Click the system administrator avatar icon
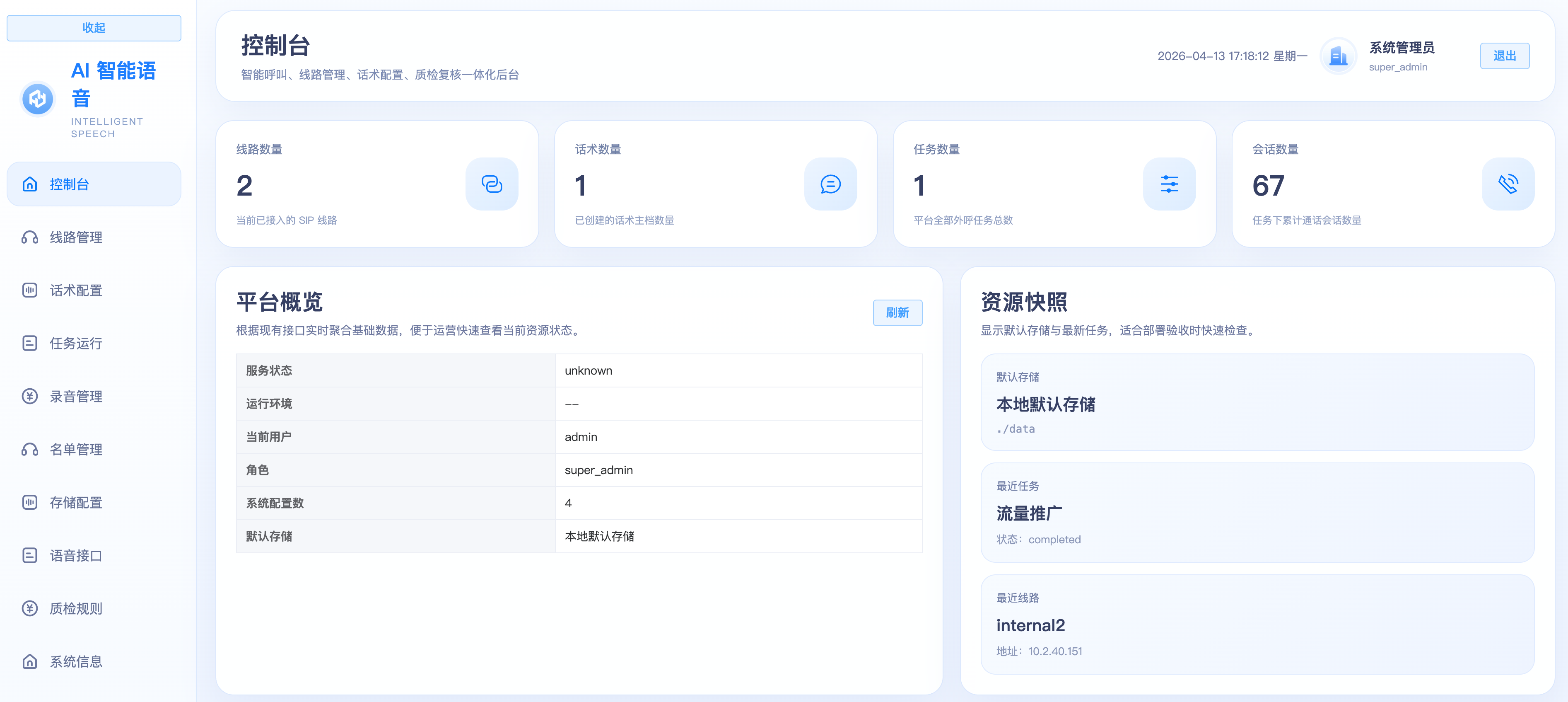Screen dimensions: 1568x702 tap(1338, 56)
